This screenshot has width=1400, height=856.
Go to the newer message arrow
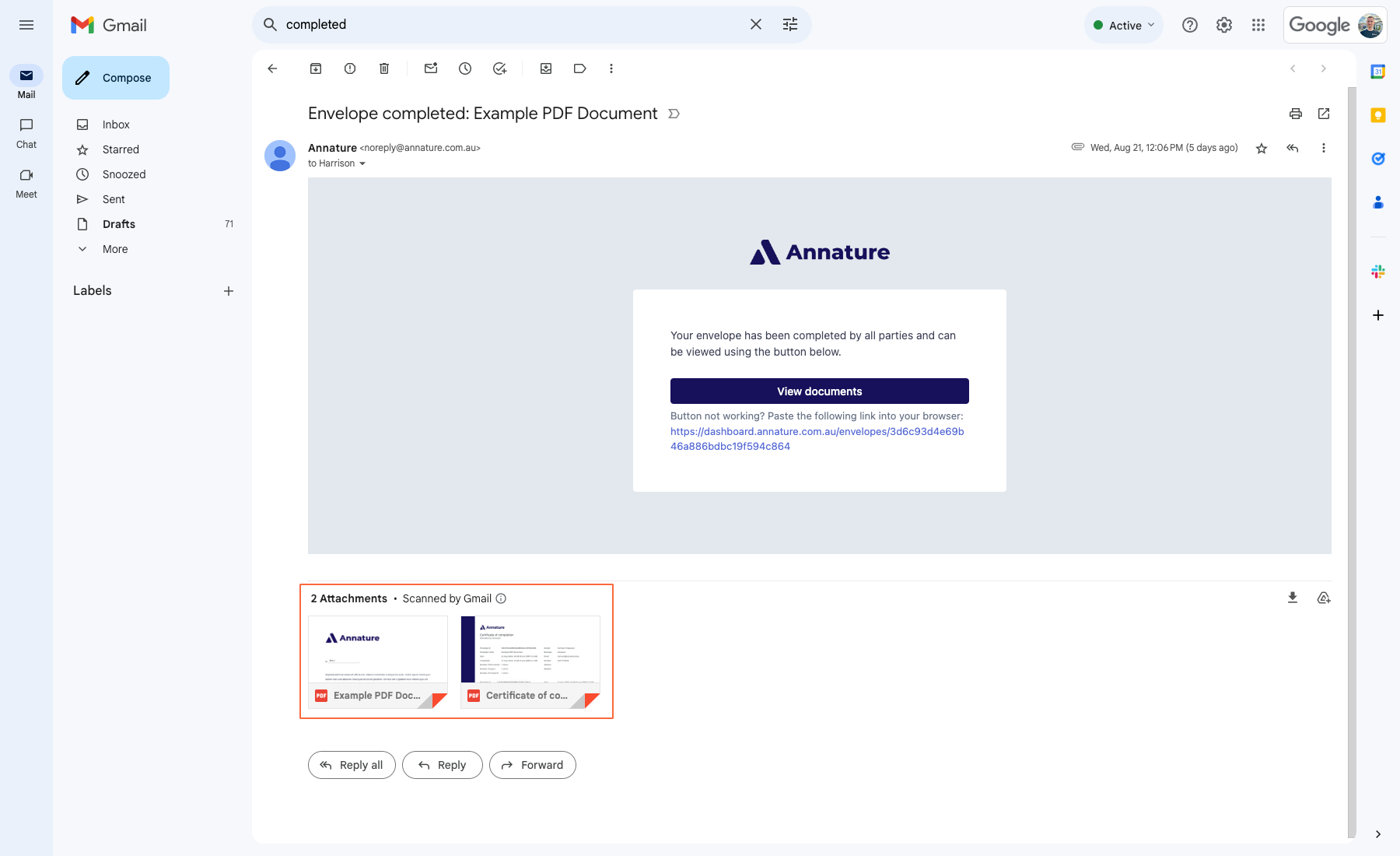tap(1293, 68)
